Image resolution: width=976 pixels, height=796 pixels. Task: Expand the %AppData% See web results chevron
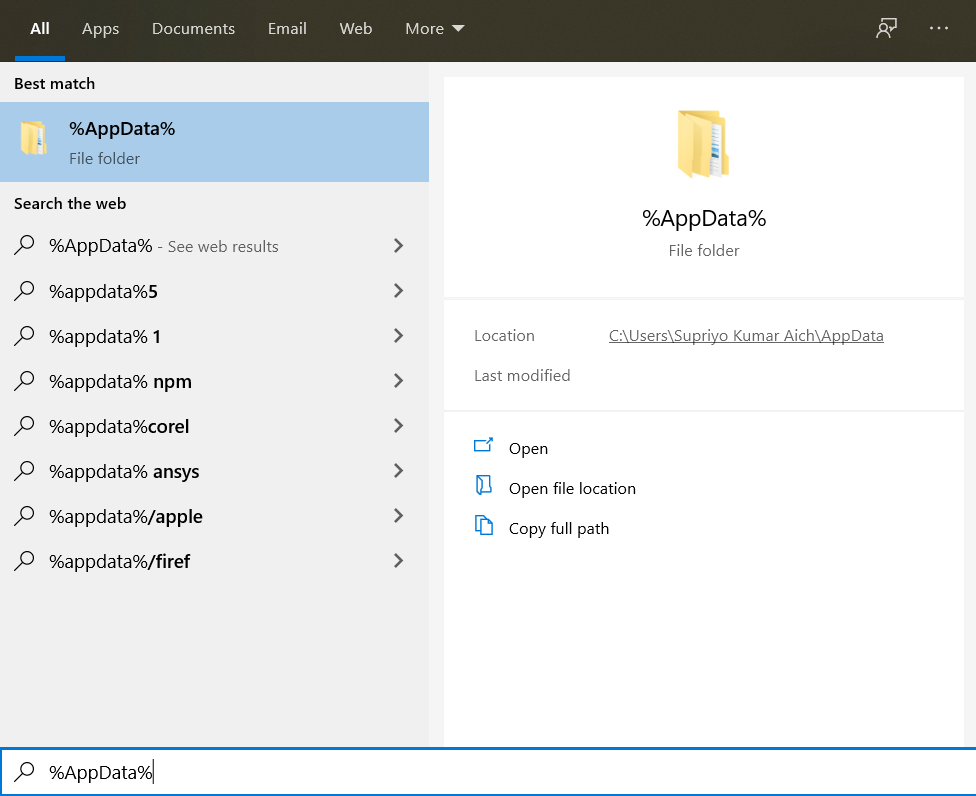[398, 246]
